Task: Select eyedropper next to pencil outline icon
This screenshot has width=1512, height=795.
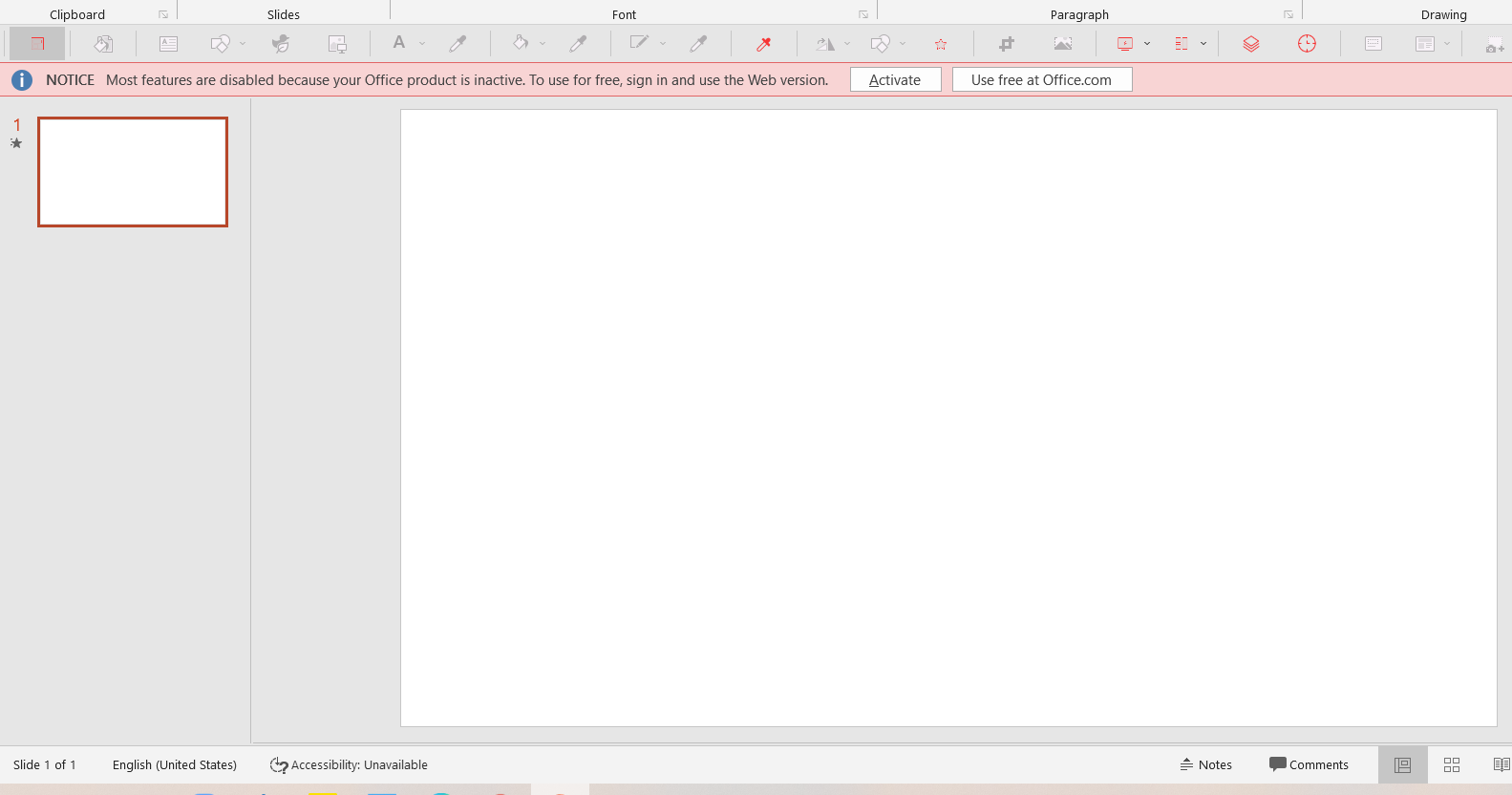Action: [x=699, y=44]
